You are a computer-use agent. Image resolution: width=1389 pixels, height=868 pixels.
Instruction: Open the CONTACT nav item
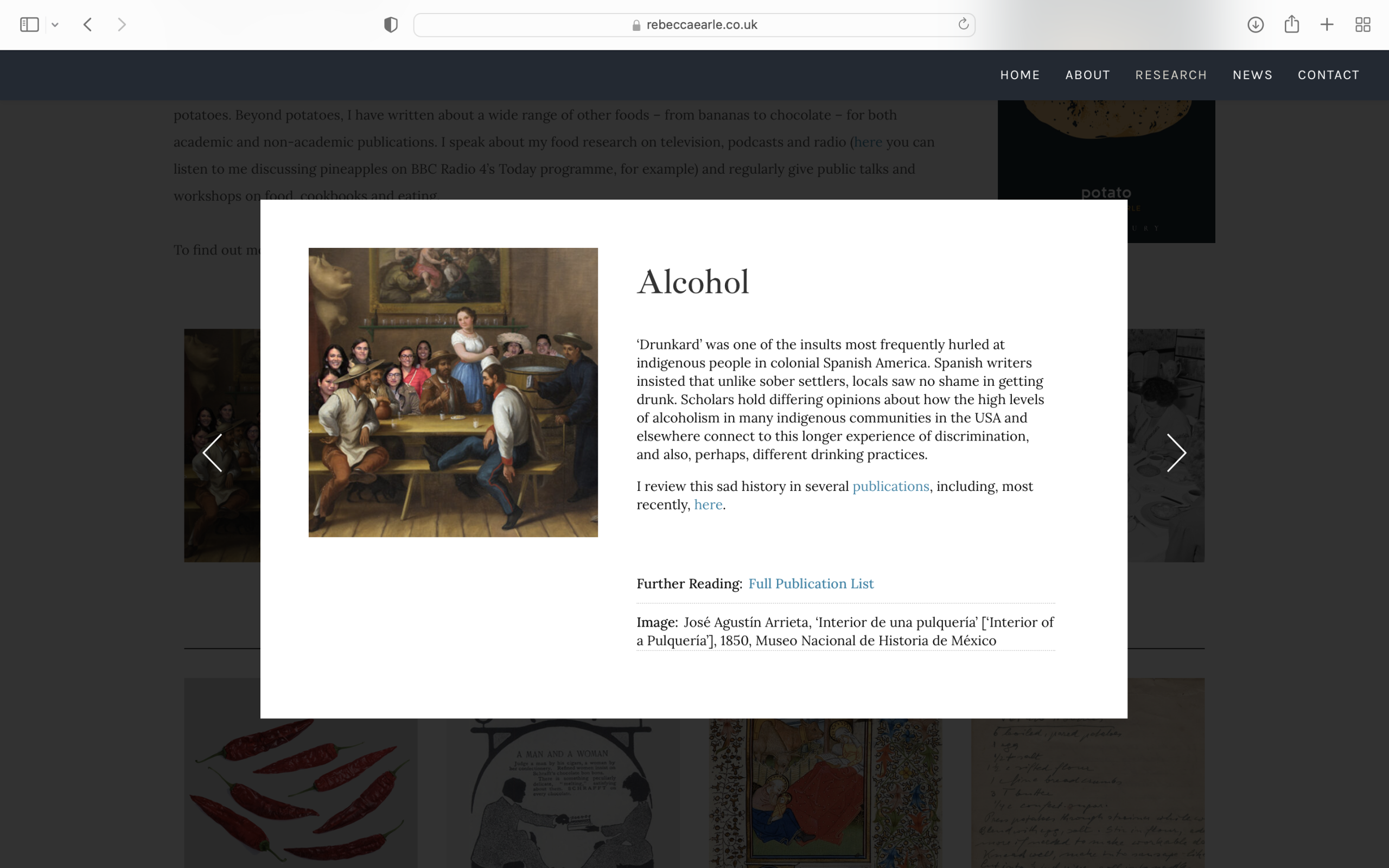[x=1328, y=75]
